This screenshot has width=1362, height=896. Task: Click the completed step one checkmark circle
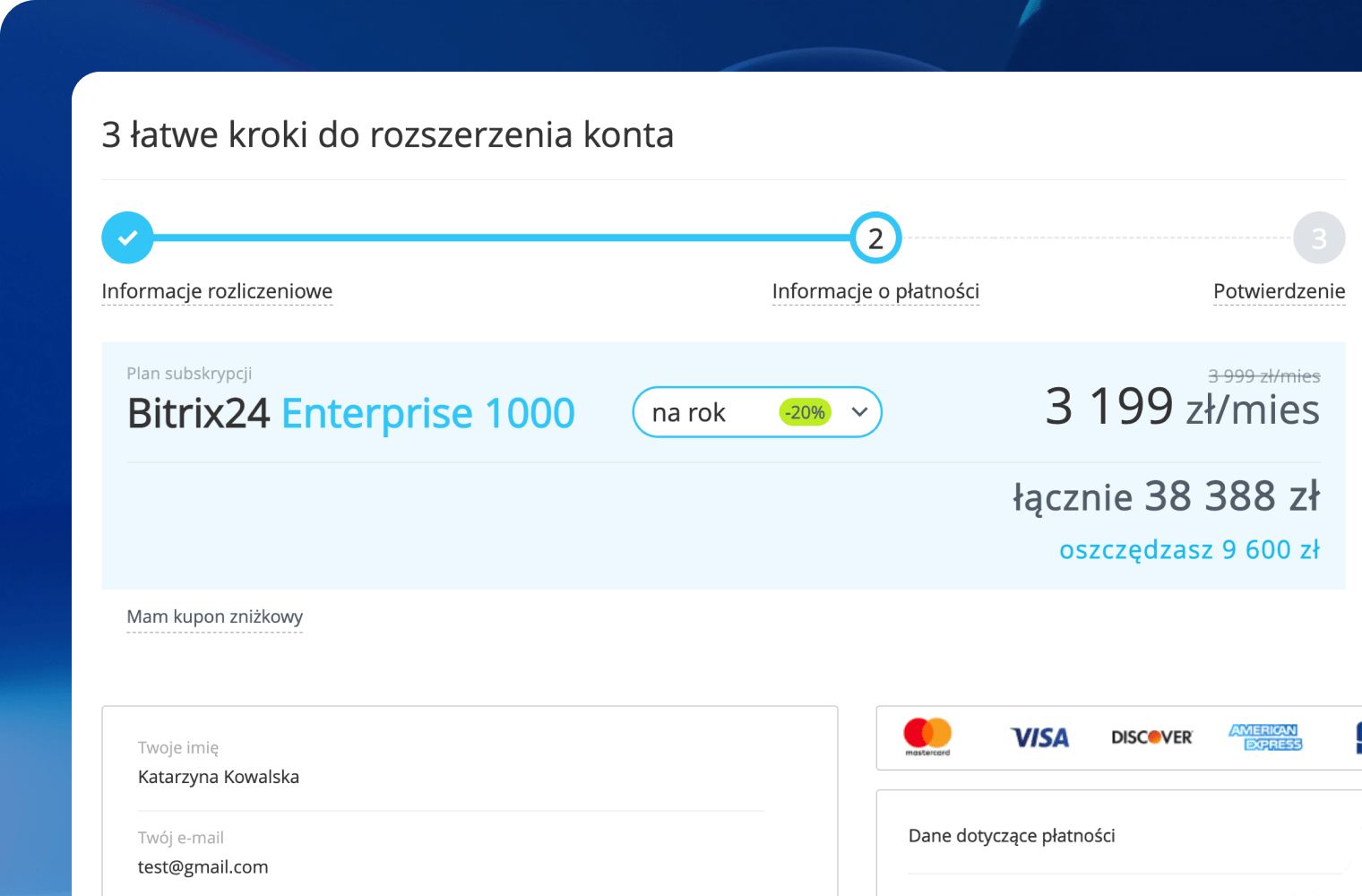[x=127, y=237]
